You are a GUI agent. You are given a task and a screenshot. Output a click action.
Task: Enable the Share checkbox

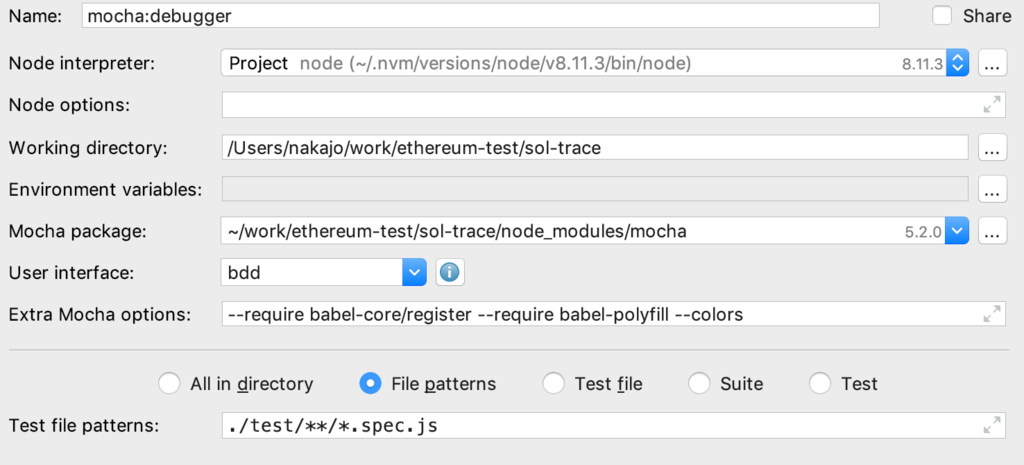[x=942, y=16]
